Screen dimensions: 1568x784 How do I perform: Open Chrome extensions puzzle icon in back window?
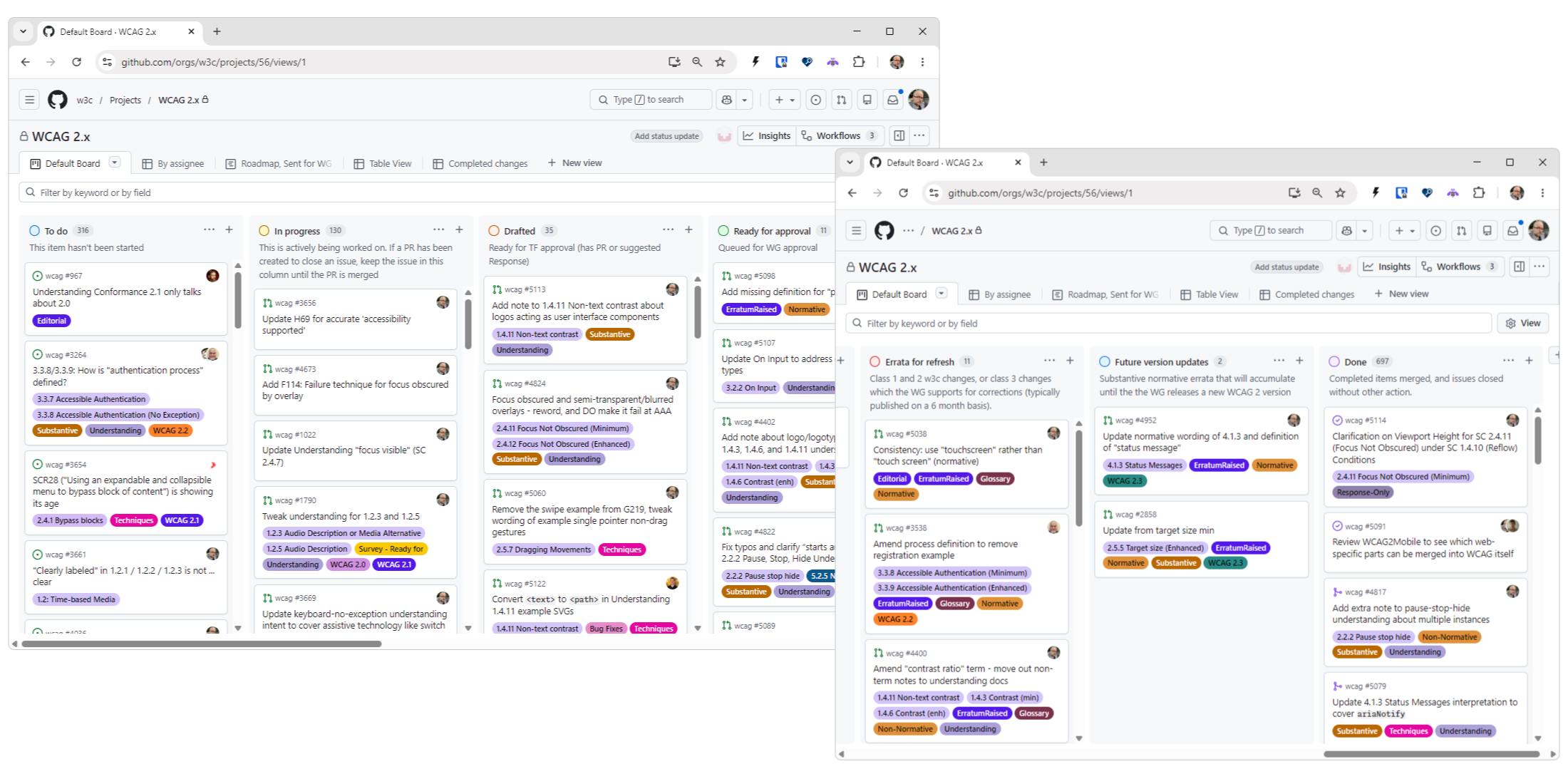[x=859, y=62]
